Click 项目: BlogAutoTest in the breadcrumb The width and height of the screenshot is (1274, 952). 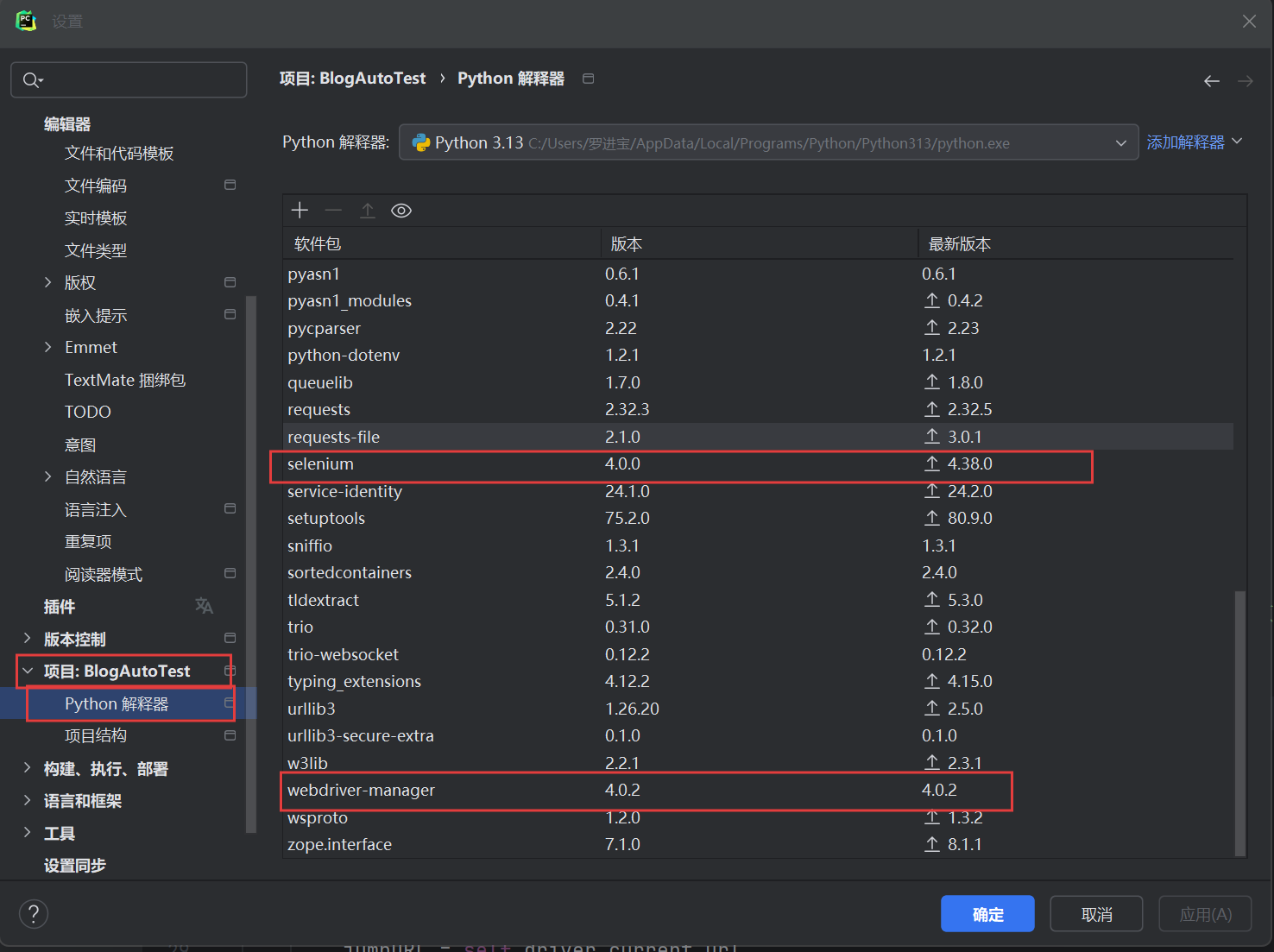353,79
